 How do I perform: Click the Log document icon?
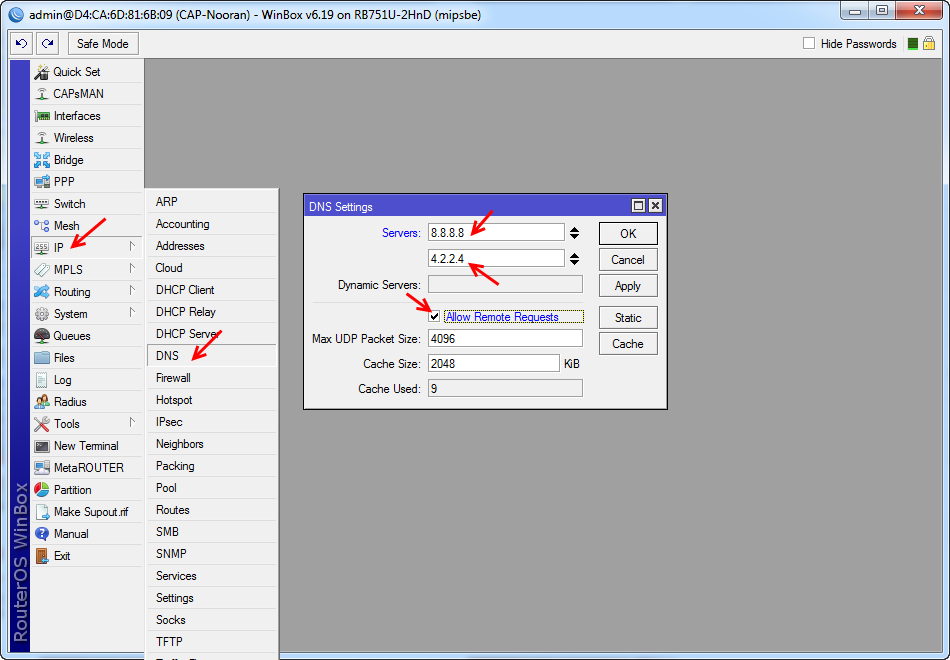click(x=42, y=380)
